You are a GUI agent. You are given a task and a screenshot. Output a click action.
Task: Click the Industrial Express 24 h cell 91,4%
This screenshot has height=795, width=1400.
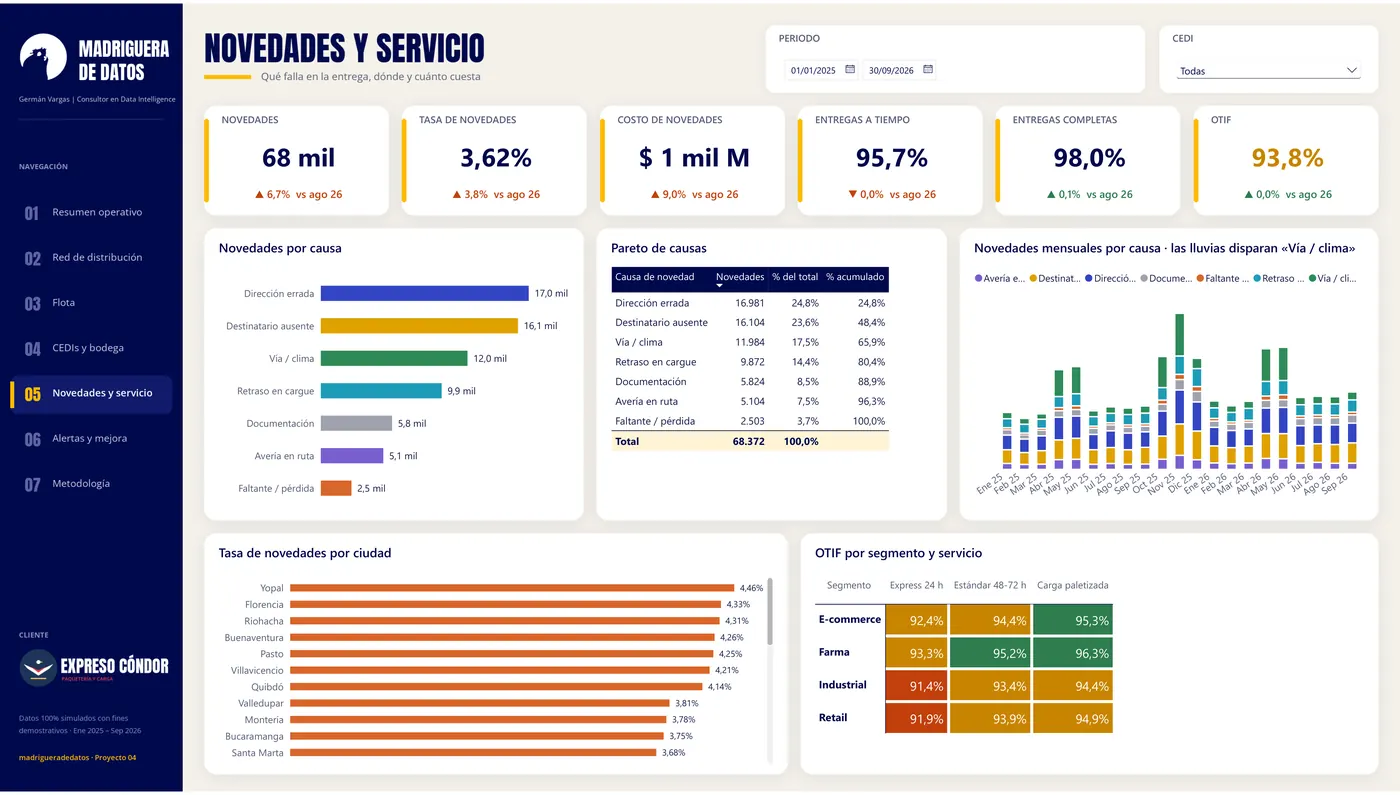click(917, 686)
